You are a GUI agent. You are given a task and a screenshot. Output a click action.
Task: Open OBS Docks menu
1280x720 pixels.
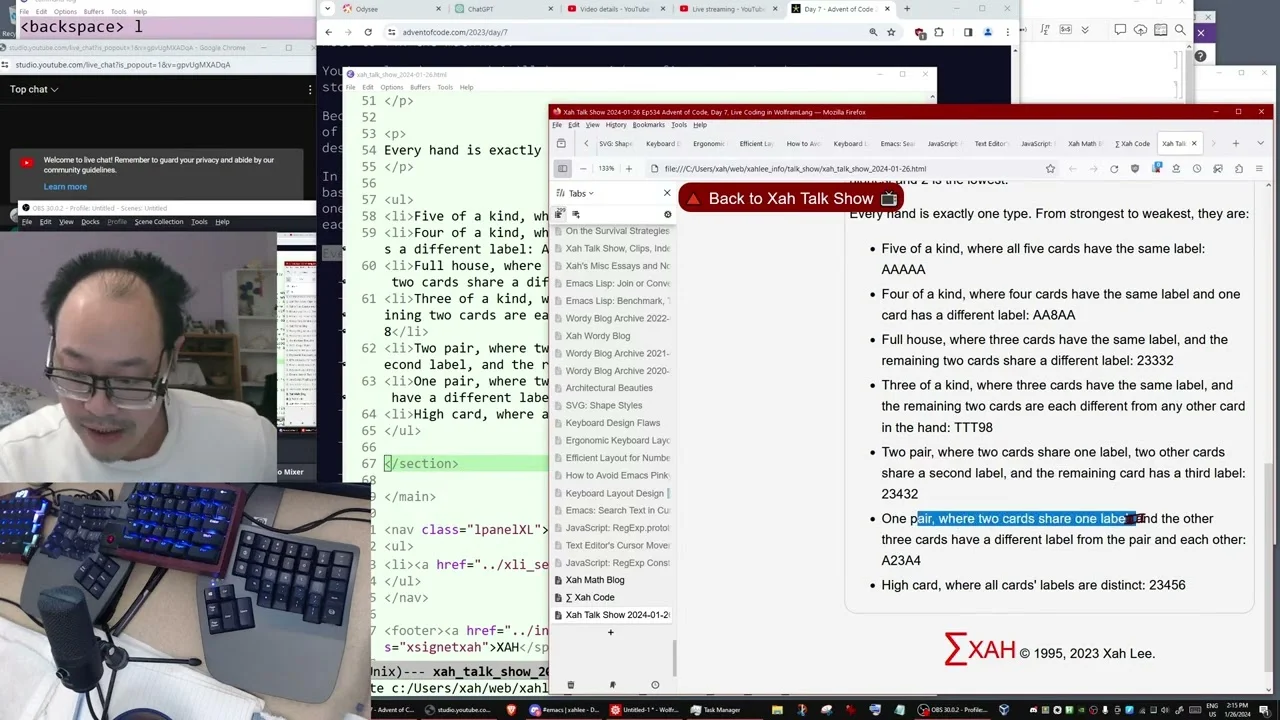click(90, 222)
